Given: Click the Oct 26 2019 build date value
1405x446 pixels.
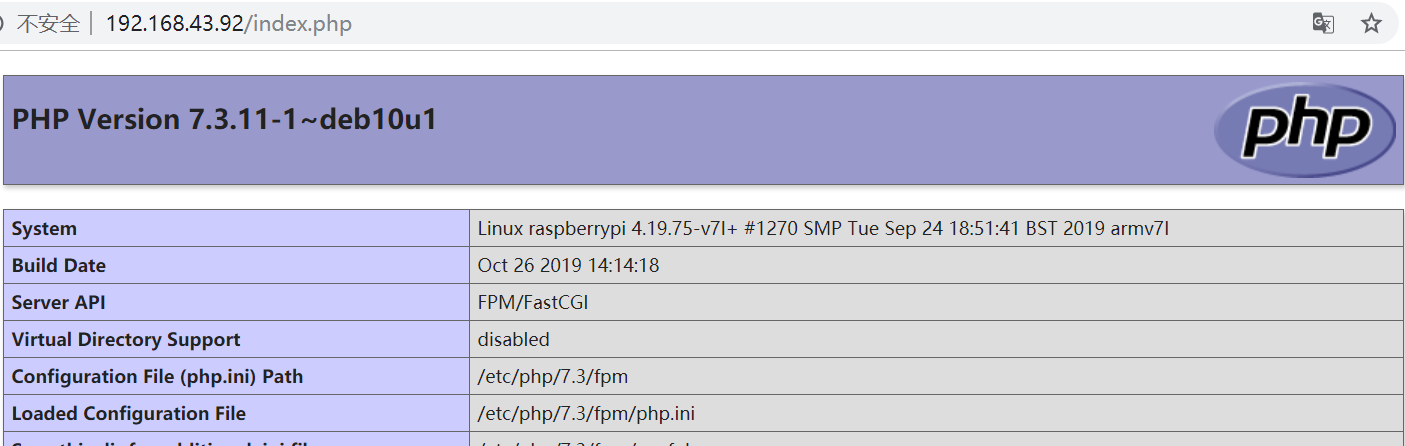Looking at the screenshot, I should pos(568,266).
